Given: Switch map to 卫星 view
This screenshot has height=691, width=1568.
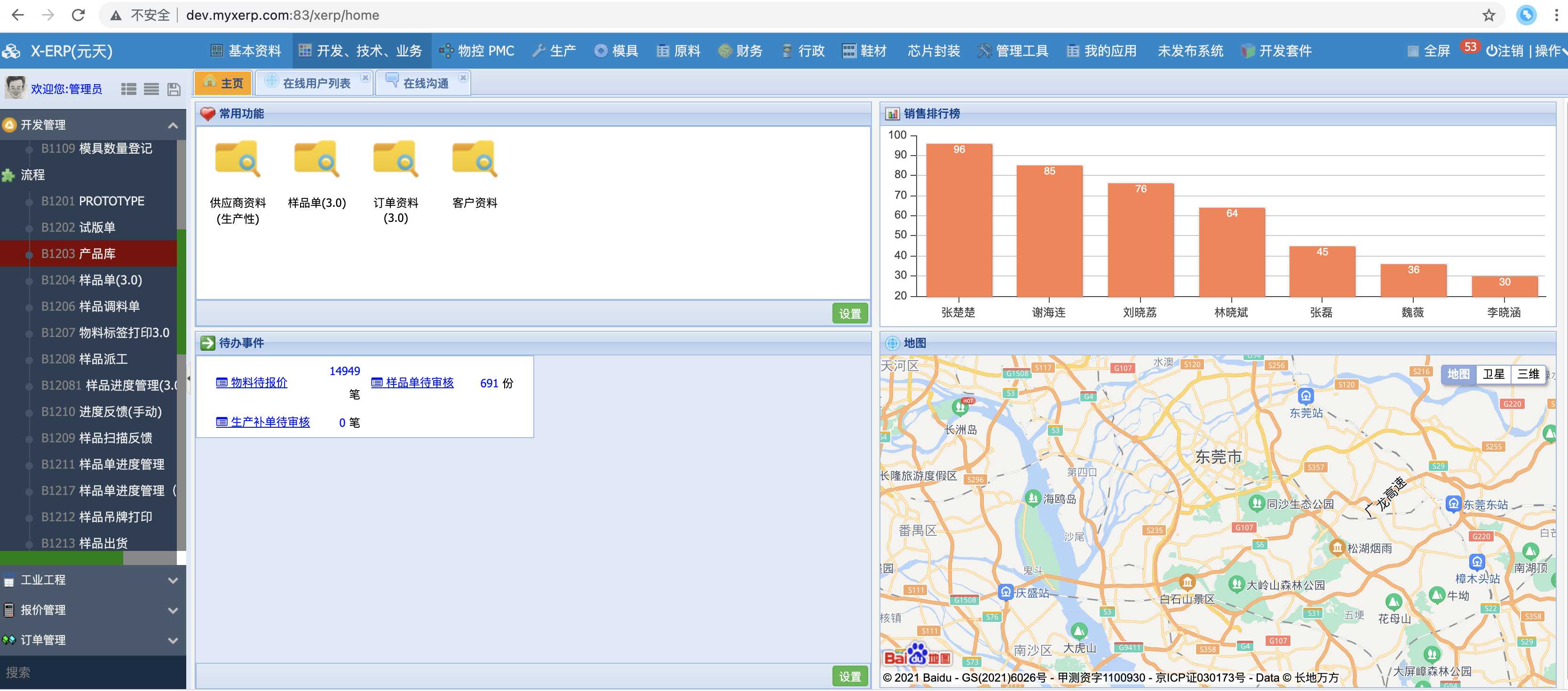Looking at the screenshot, I should tap(1493, 374).
